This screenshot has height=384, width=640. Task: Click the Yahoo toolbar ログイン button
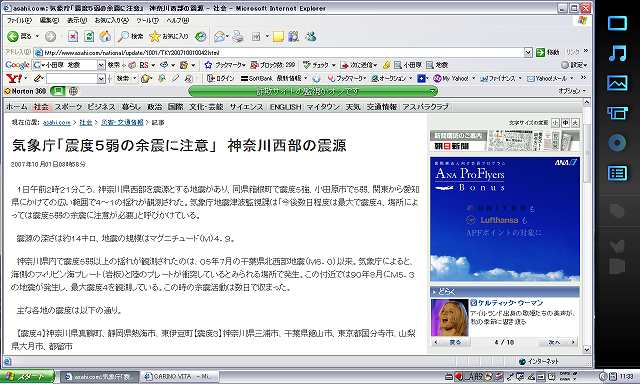click(x=220, y=78)
